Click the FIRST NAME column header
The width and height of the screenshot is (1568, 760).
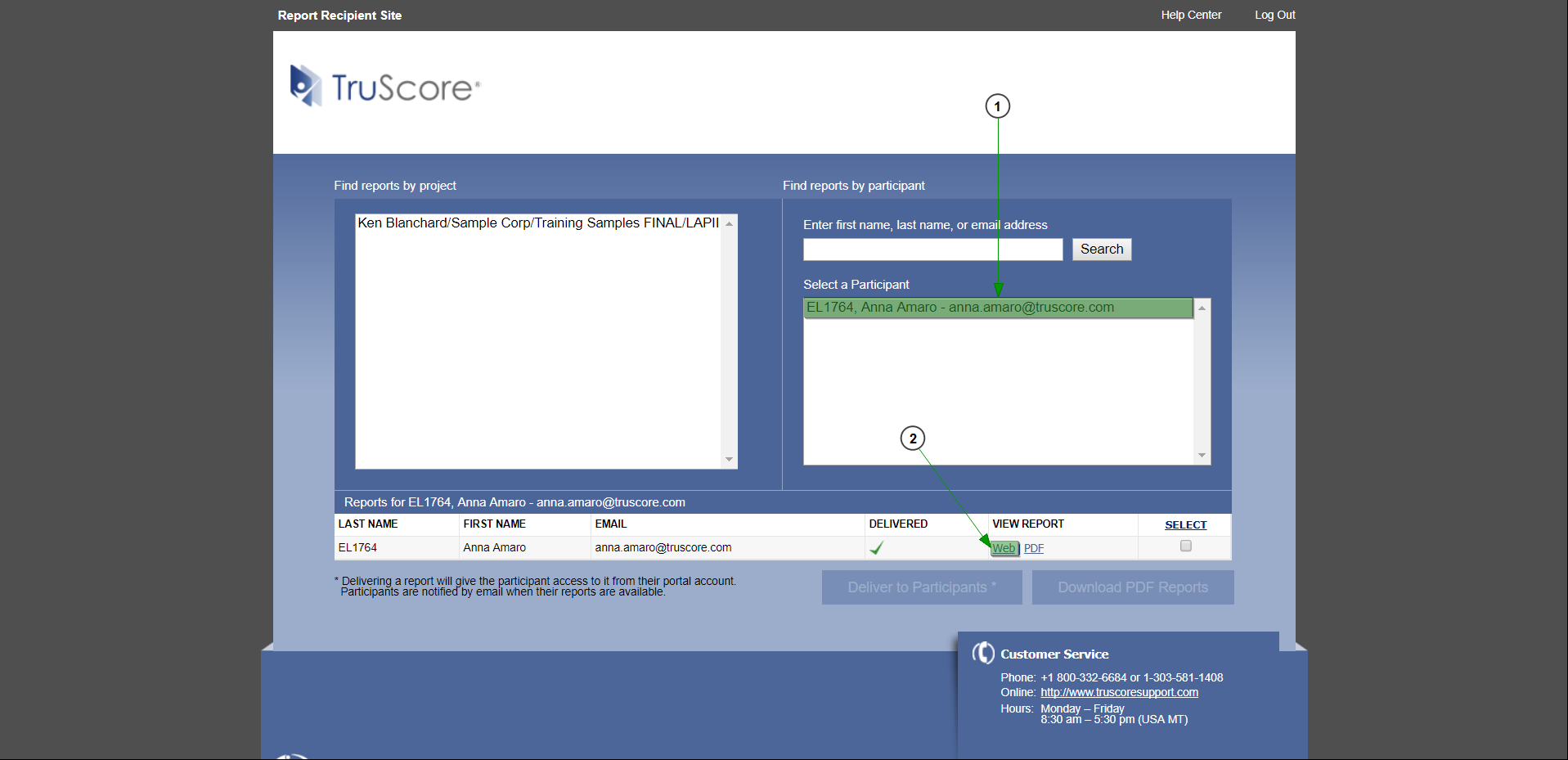coord(494,524)
